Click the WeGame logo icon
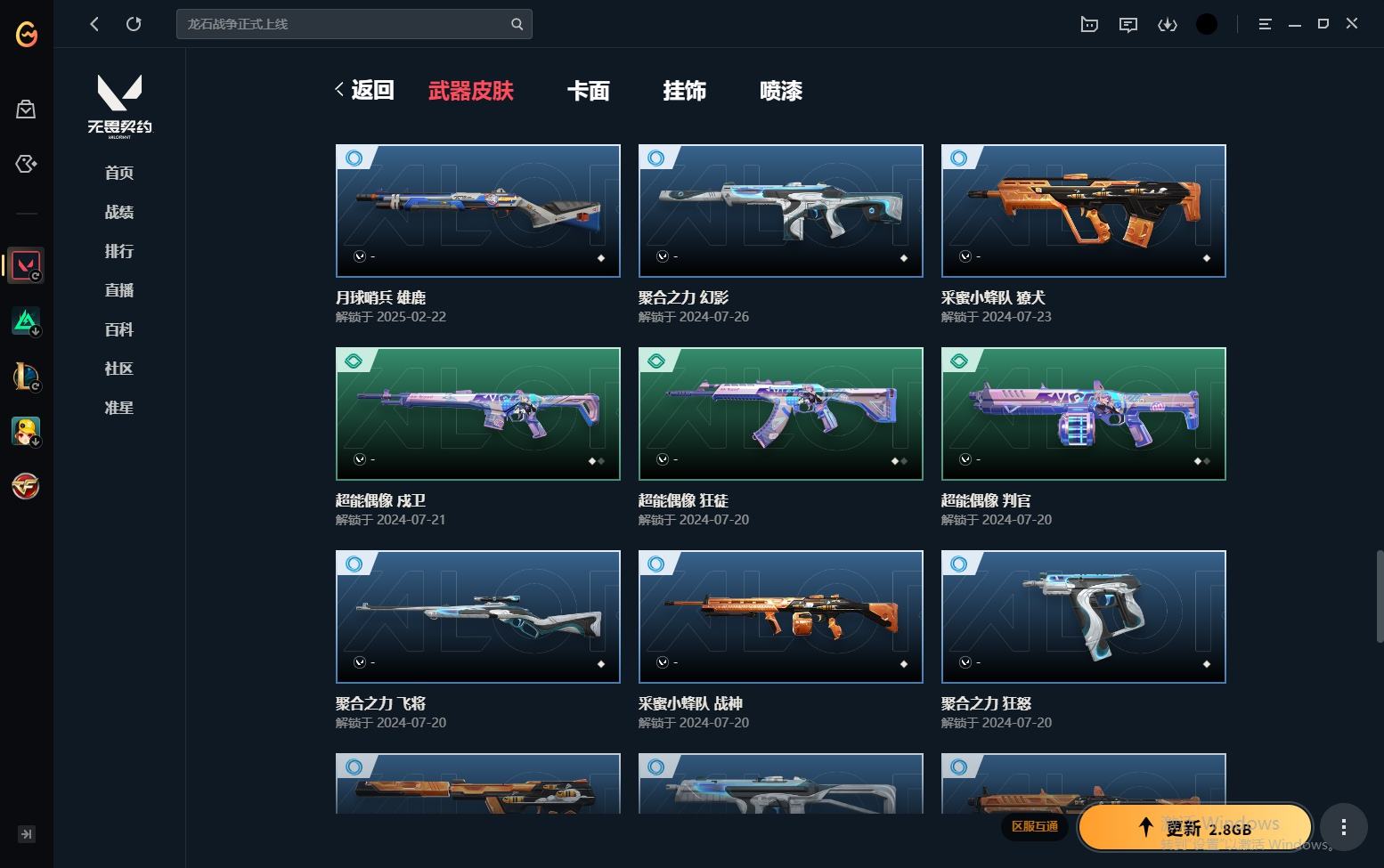This screenshot has height=868, width=1384. (x=27, y=33)
